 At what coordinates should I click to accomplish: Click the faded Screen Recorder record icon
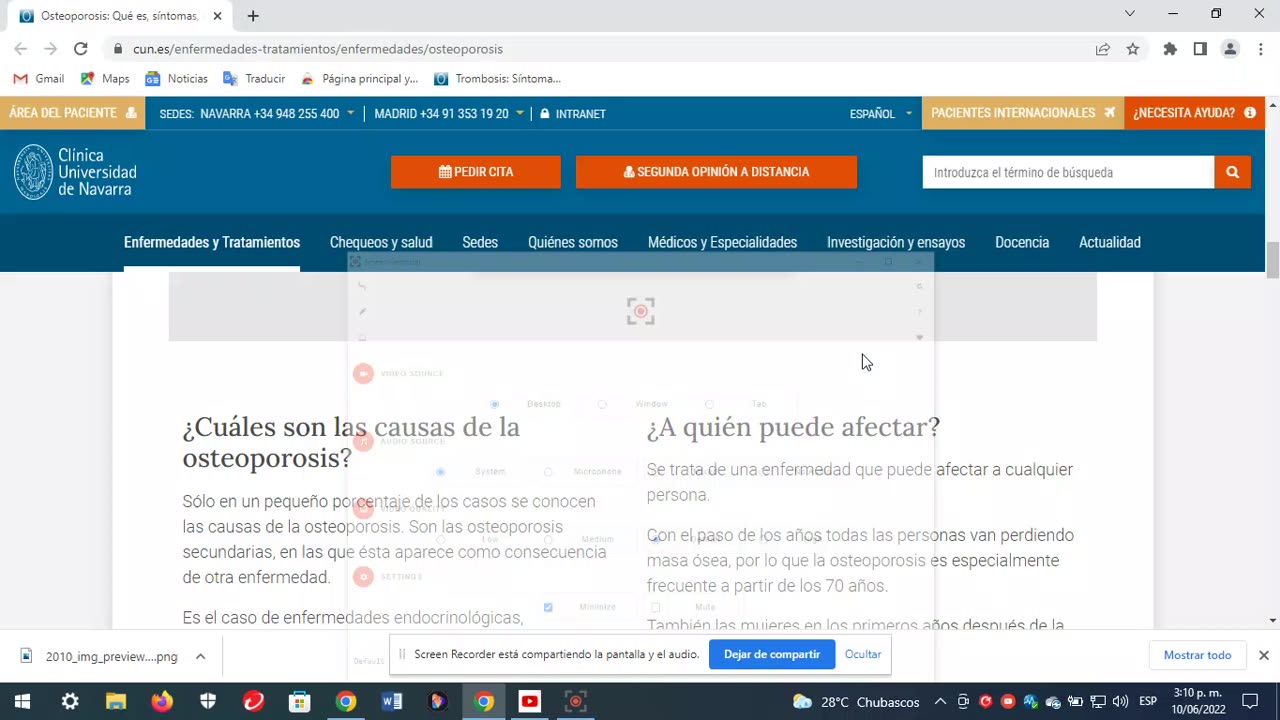(641, 311)
